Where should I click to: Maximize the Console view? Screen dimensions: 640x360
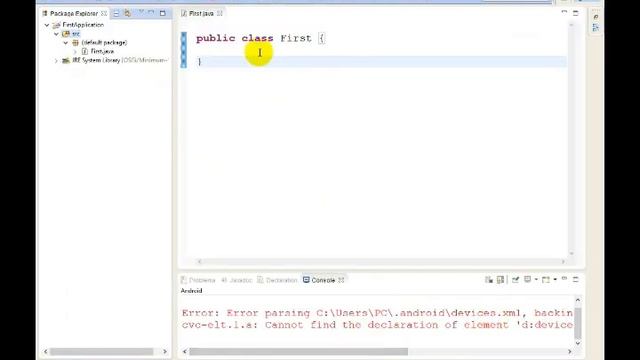tap(576, 280)
